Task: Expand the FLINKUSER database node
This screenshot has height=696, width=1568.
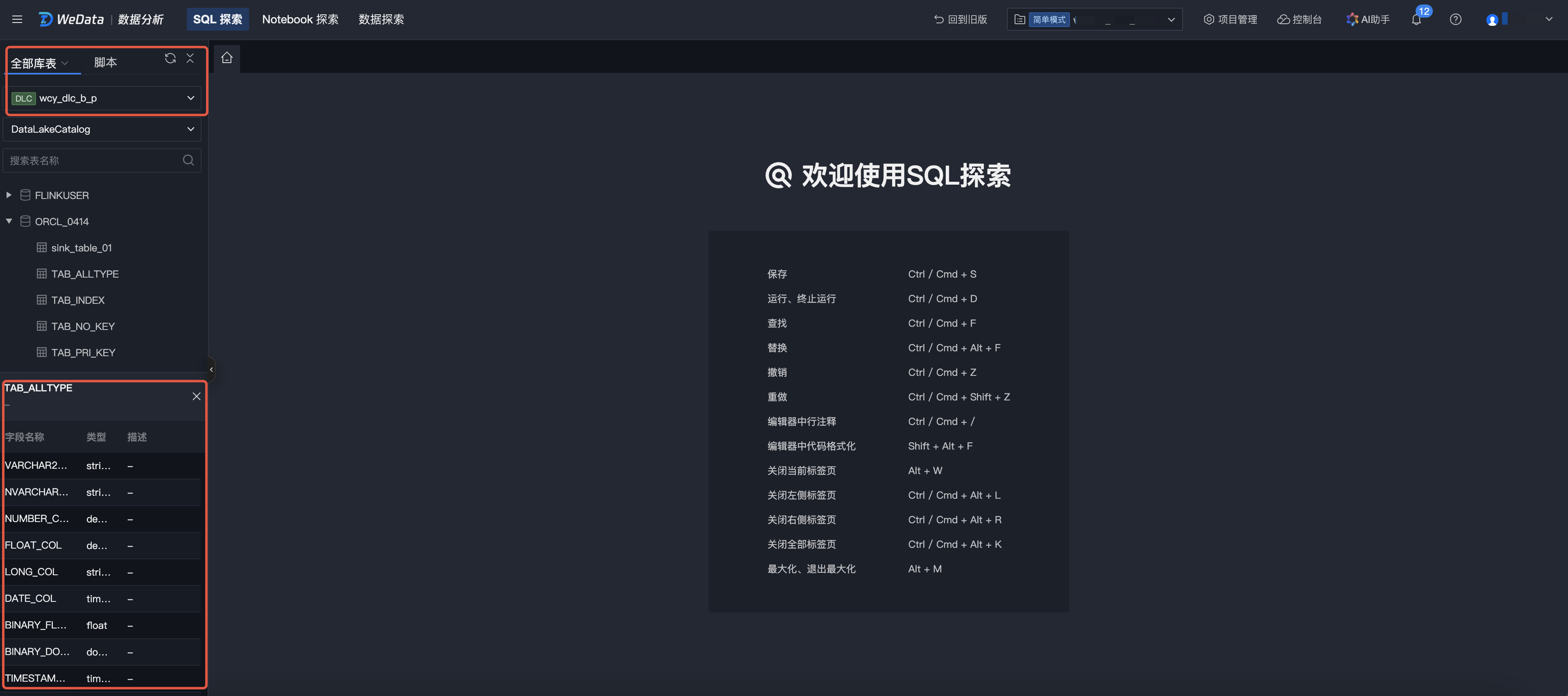Action: (x=9, y=195)
